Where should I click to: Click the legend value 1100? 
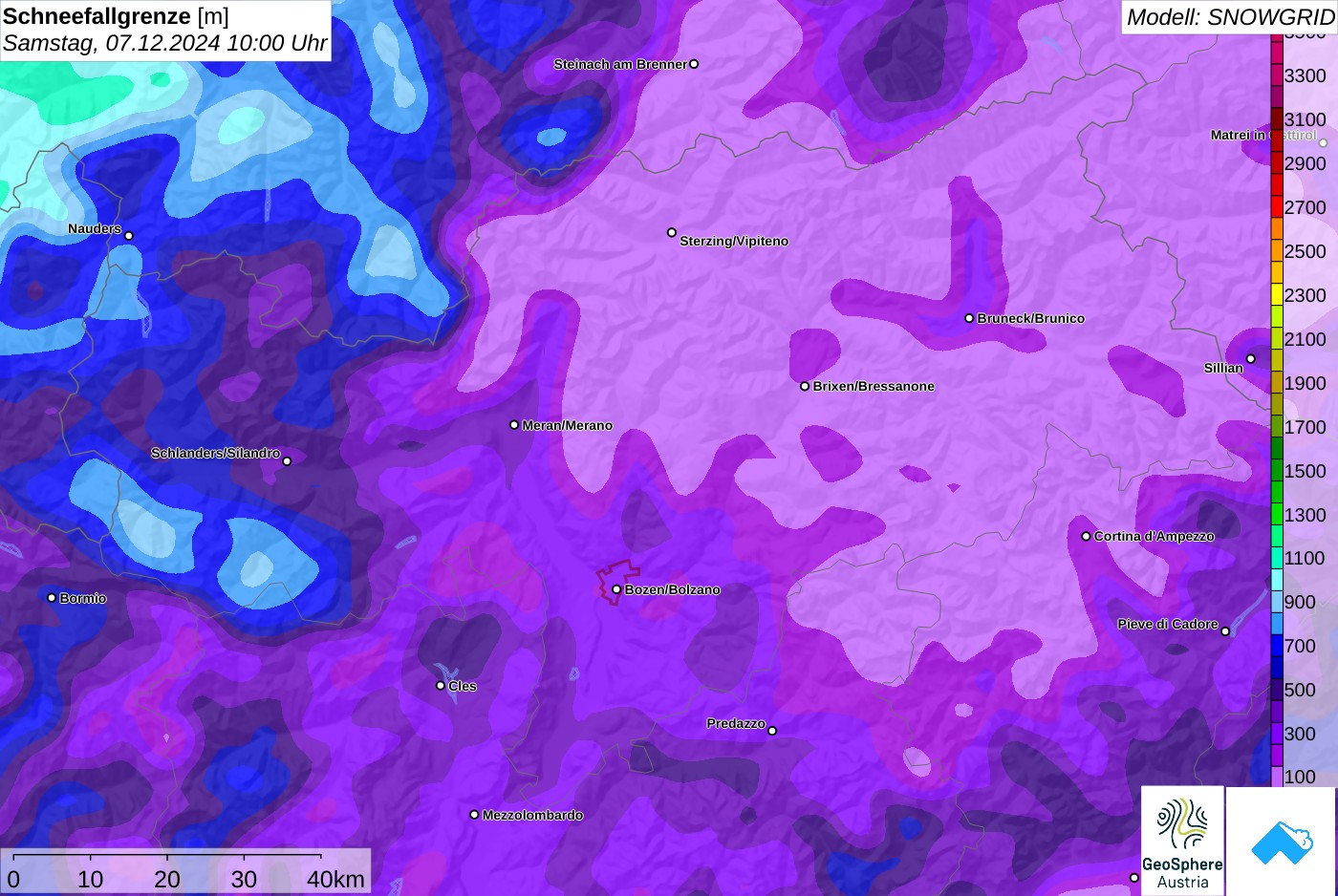pyautogui.click(x=1305, y=558)
